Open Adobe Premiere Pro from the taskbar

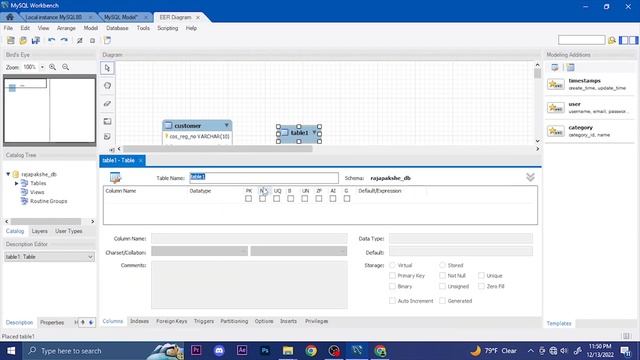click(x=196, y=351)
